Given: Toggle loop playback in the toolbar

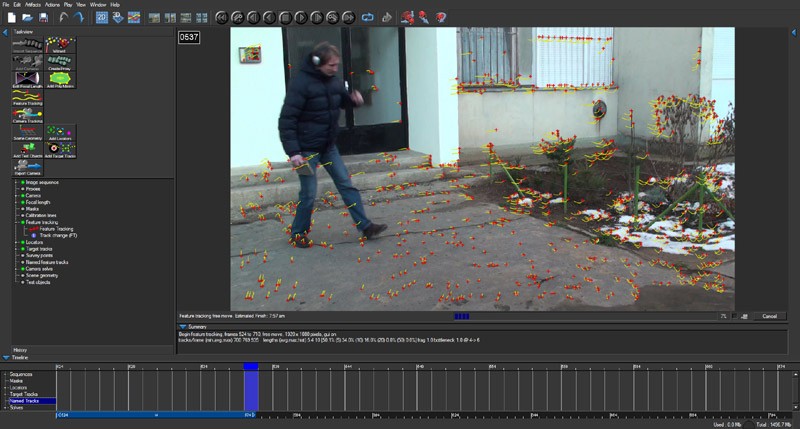Looking at the screenshot, I should coord(367,18).
